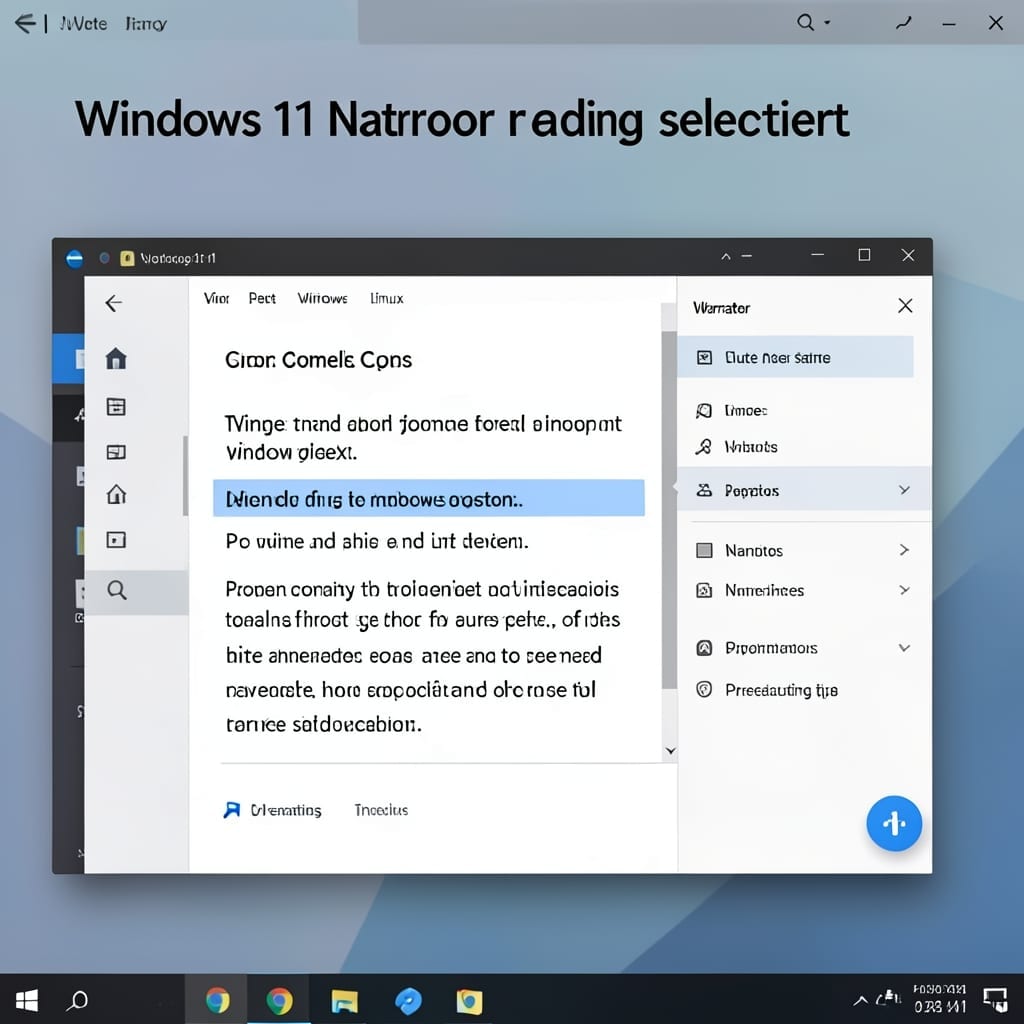Viewport: 1024px width, 1024px height.
Task: Click the Tnoeclus link
Action: pos(381,810)
